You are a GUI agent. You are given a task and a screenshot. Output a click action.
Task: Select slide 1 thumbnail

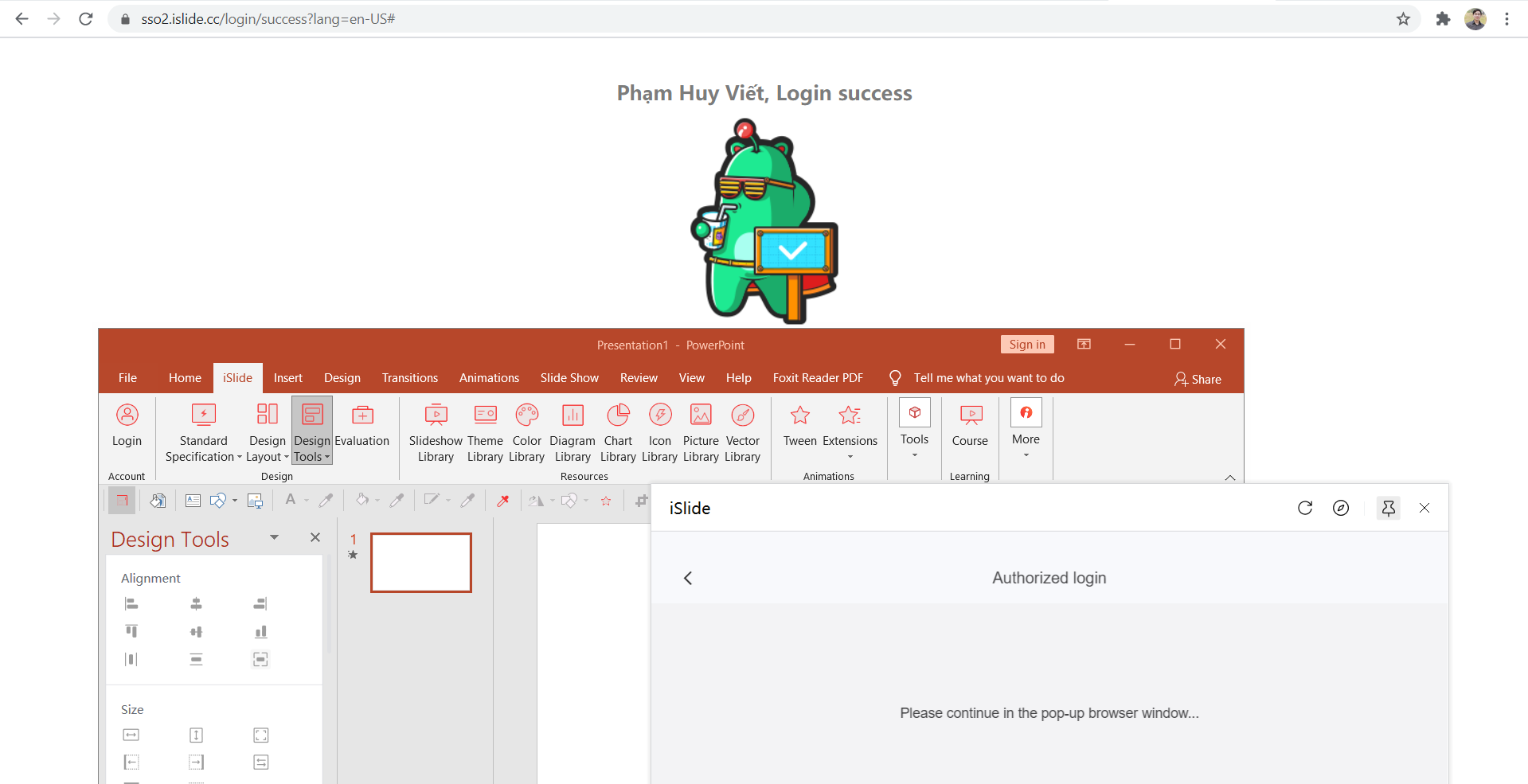[x=421, y=563]
